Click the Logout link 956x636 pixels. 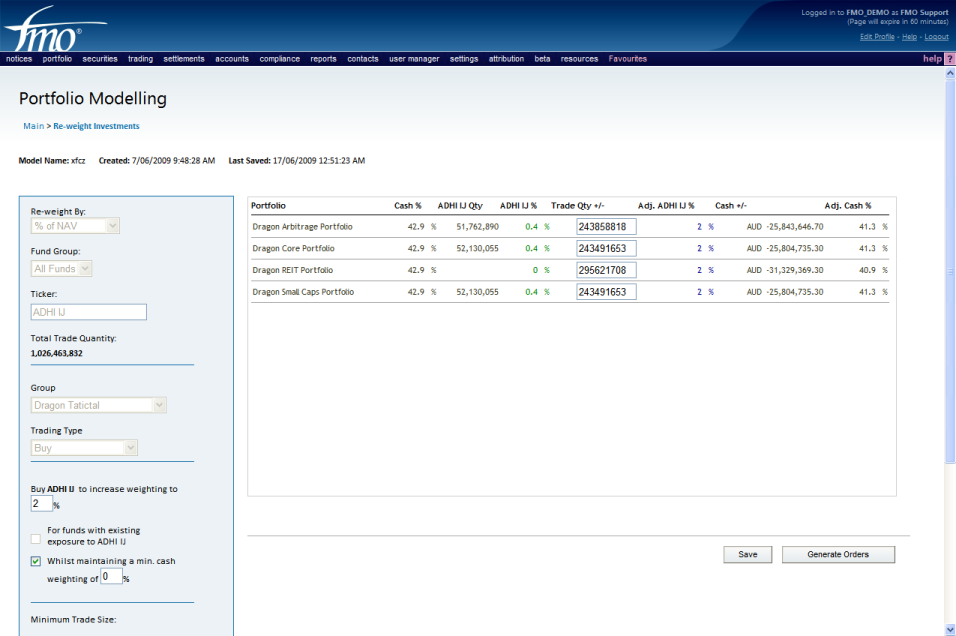coord(936,37)
